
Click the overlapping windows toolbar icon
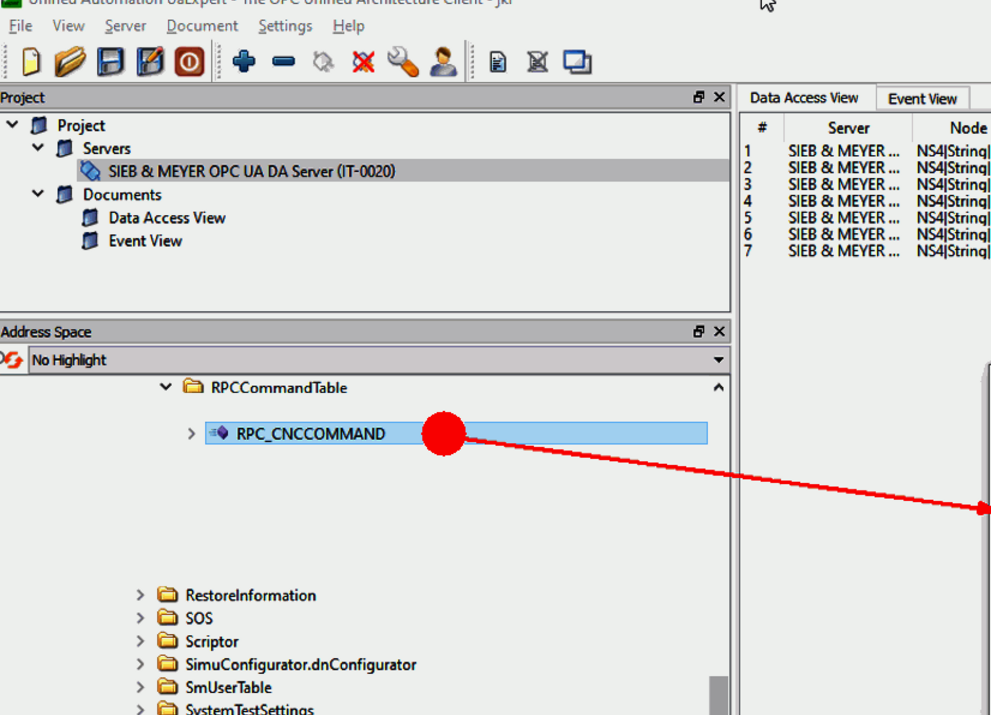tap(577, 62)
